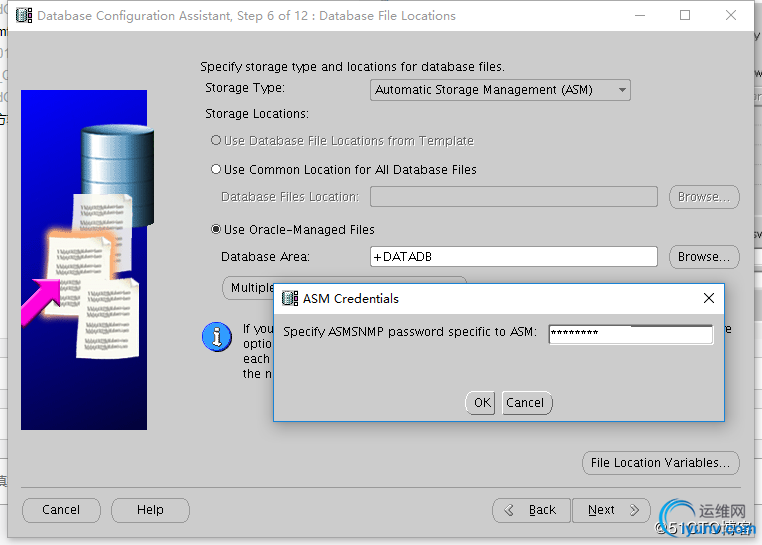Select Use Common Location for All Database Files
This screenshot has width=762, height=545.
[216, 170]
